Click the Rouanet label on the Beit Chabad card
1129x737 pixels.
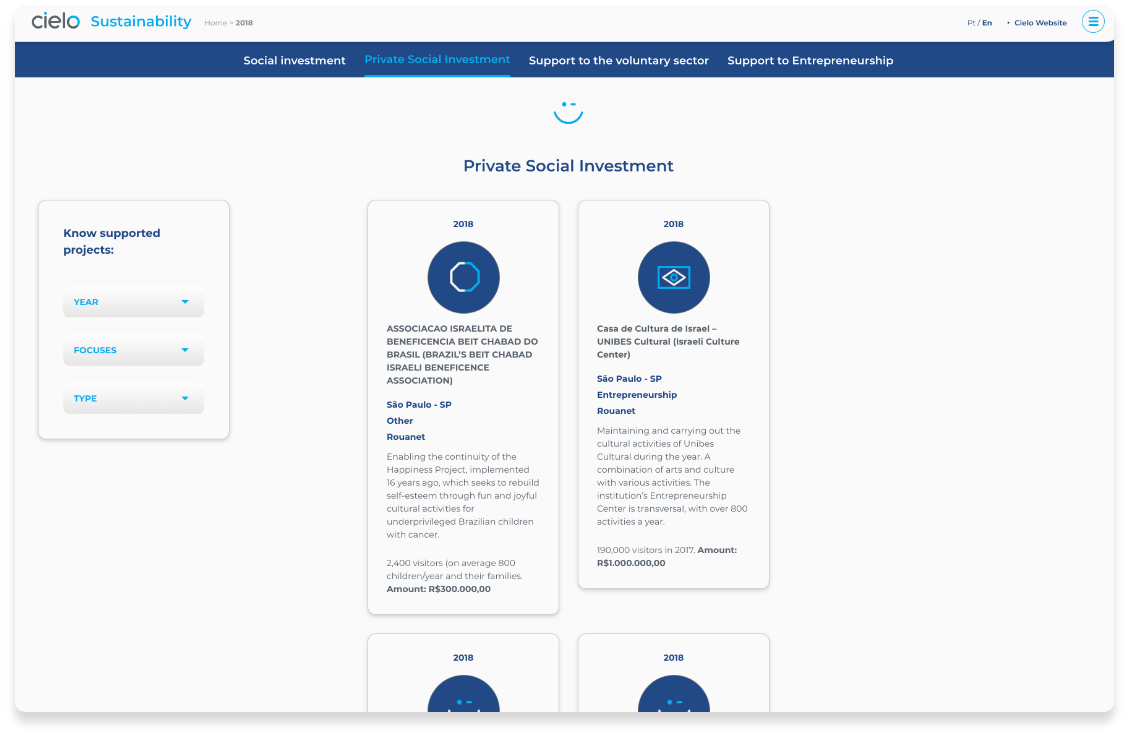pos(405,437)
